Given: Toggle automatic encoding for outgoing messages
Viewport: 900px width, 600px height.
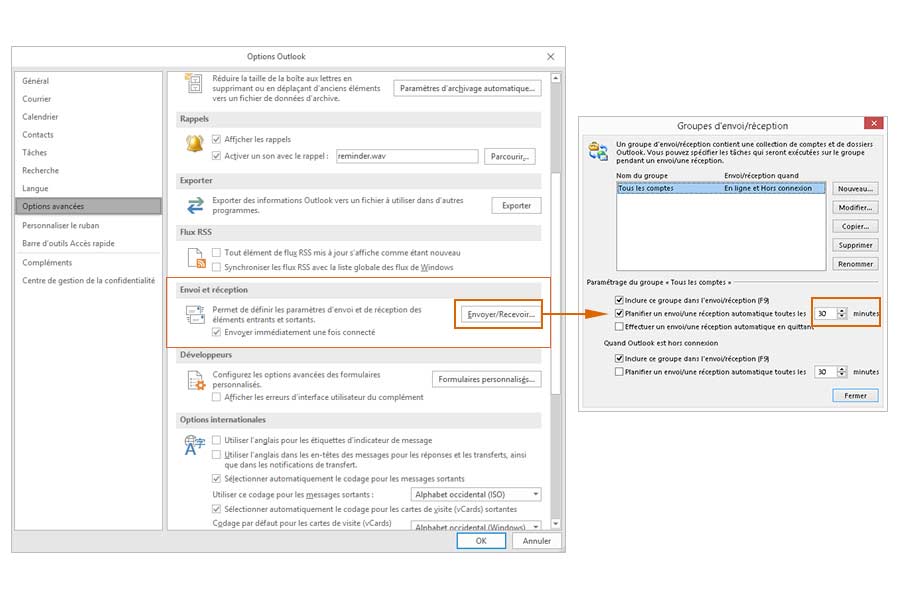Looking at the screenshot, I should coord(216,478).
